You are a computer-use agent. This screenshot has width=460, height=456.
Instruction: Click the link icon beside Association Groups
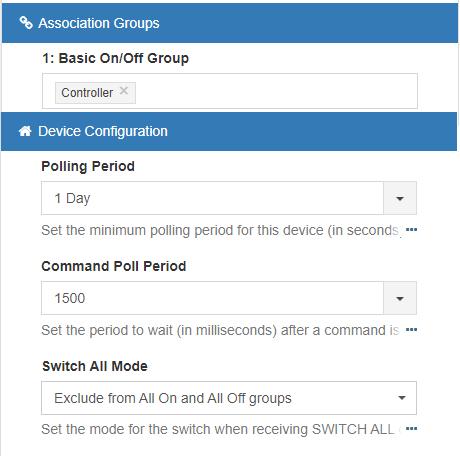(26, 23)
